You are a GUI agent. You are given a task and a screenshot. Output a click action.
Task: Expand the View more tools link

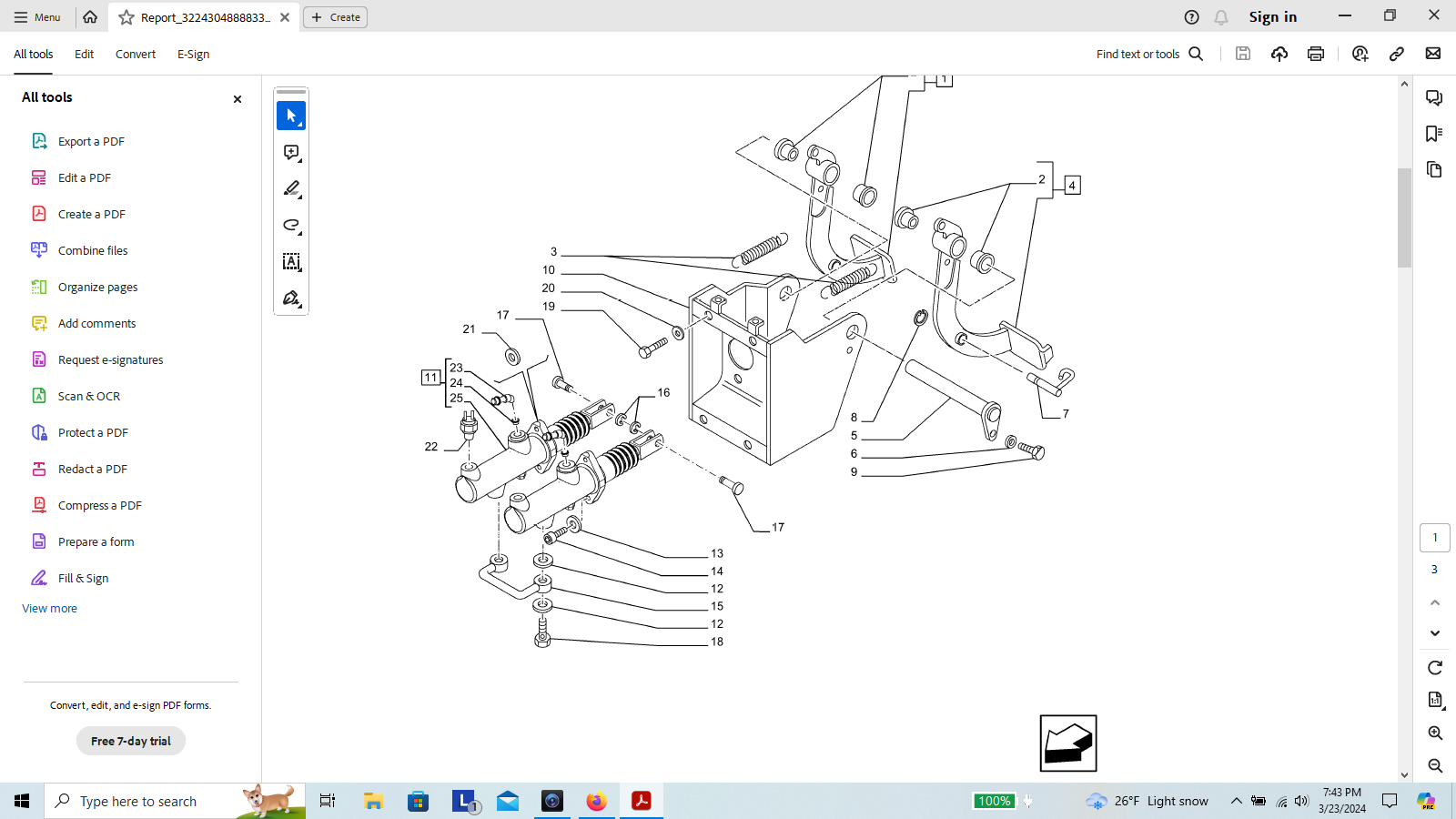[50, 608]
